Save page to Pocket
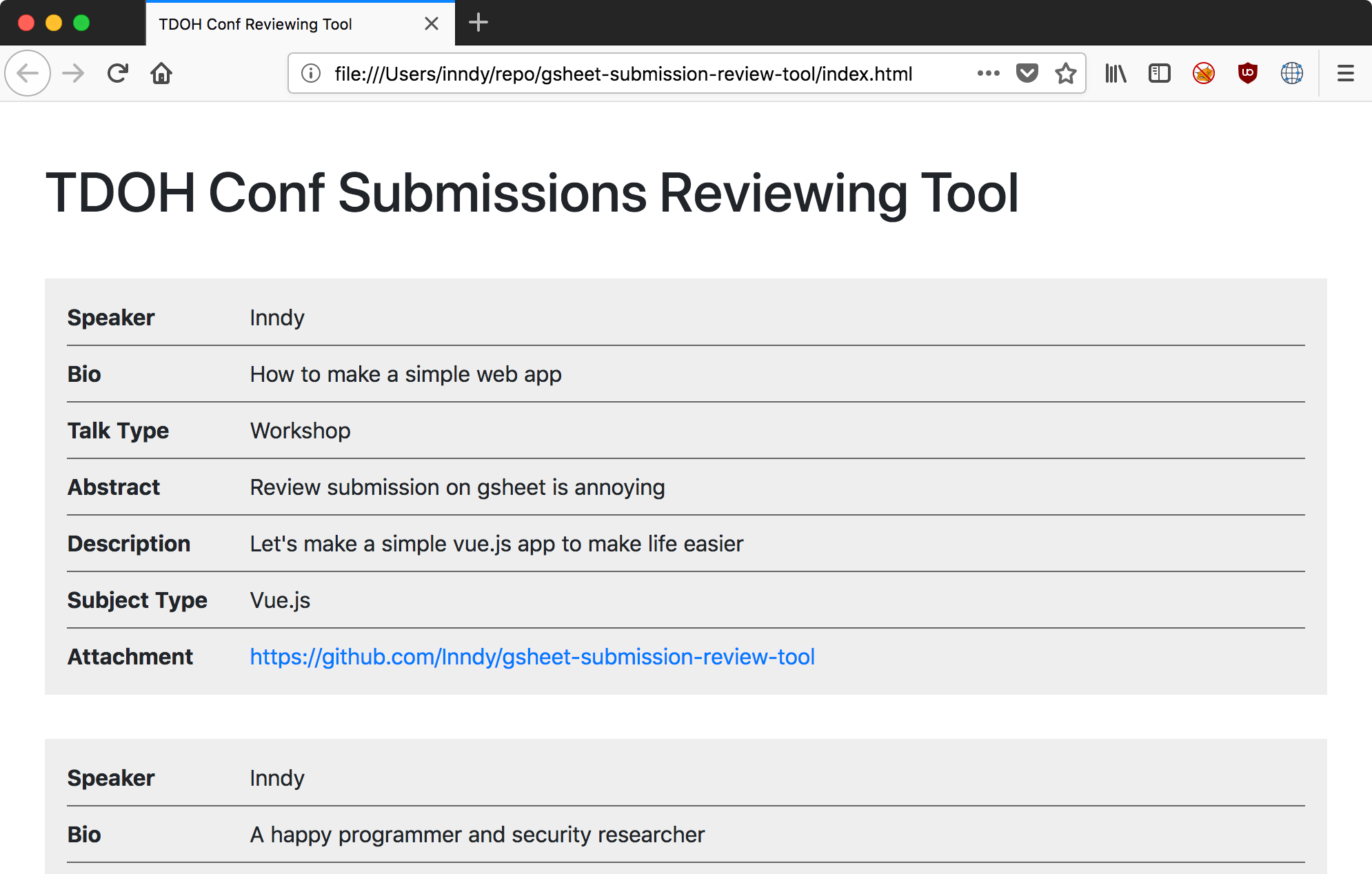 click(1027, 73)
